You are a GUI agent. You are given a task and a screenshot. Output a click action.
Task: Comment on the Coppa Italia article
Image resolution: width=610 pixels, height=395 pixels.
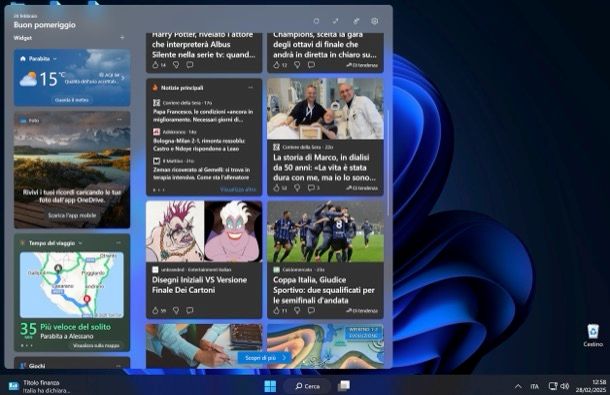coord(311,311)
